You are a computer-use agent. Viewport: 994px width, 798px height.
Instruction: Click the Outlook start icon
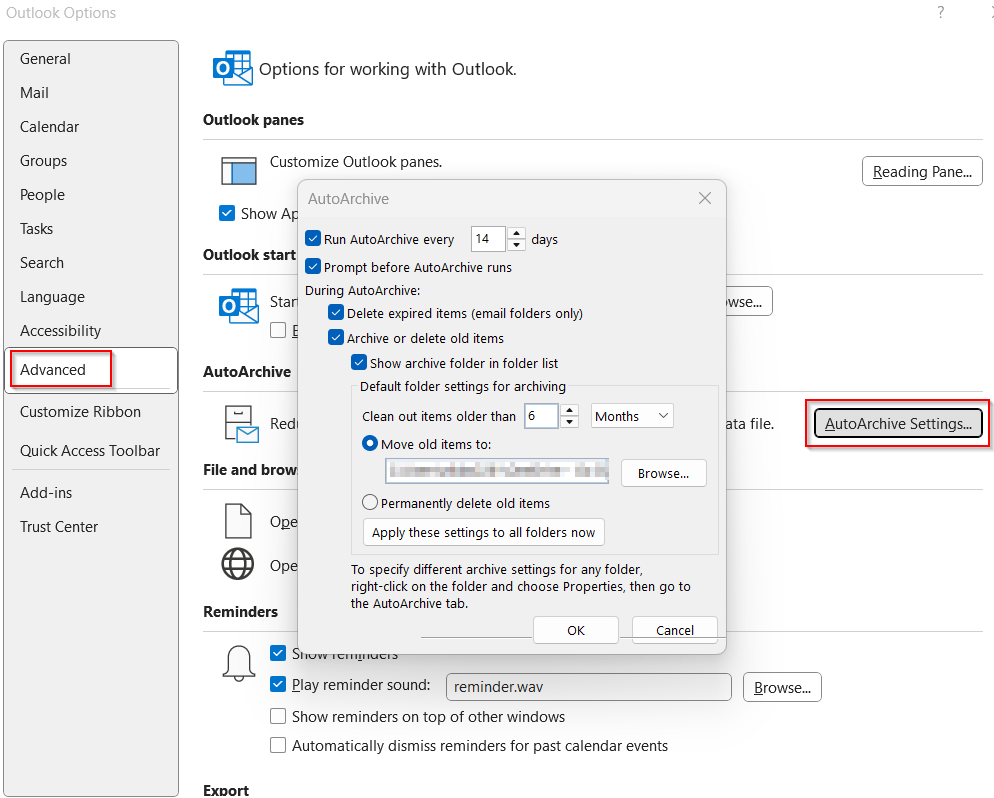pos(238,306)
